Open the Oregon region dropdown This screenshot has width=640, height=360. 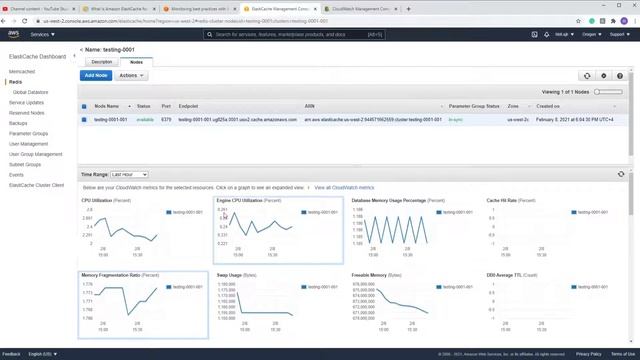(x=591, y=35)
